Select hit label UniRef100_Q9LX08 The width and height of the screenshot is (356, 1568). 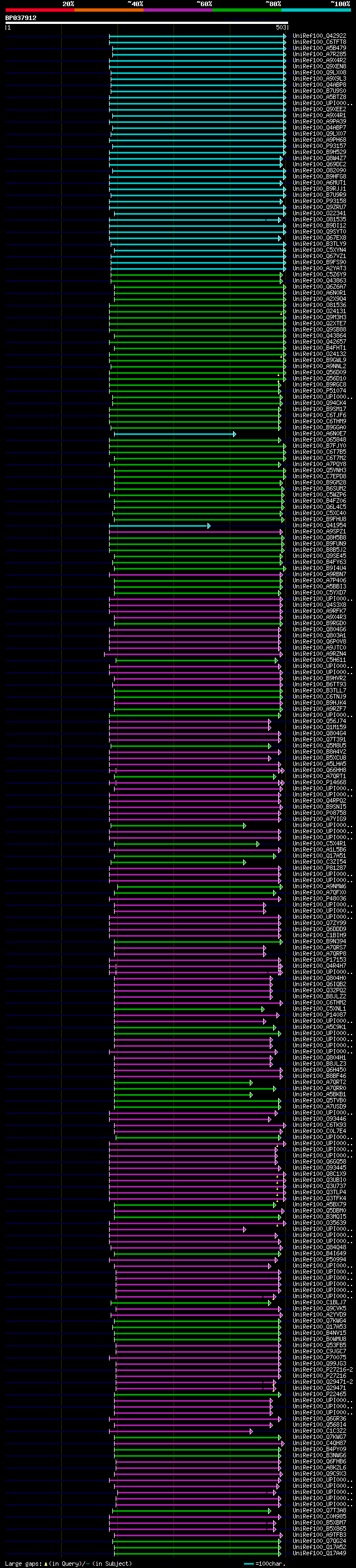coord(319,72)
